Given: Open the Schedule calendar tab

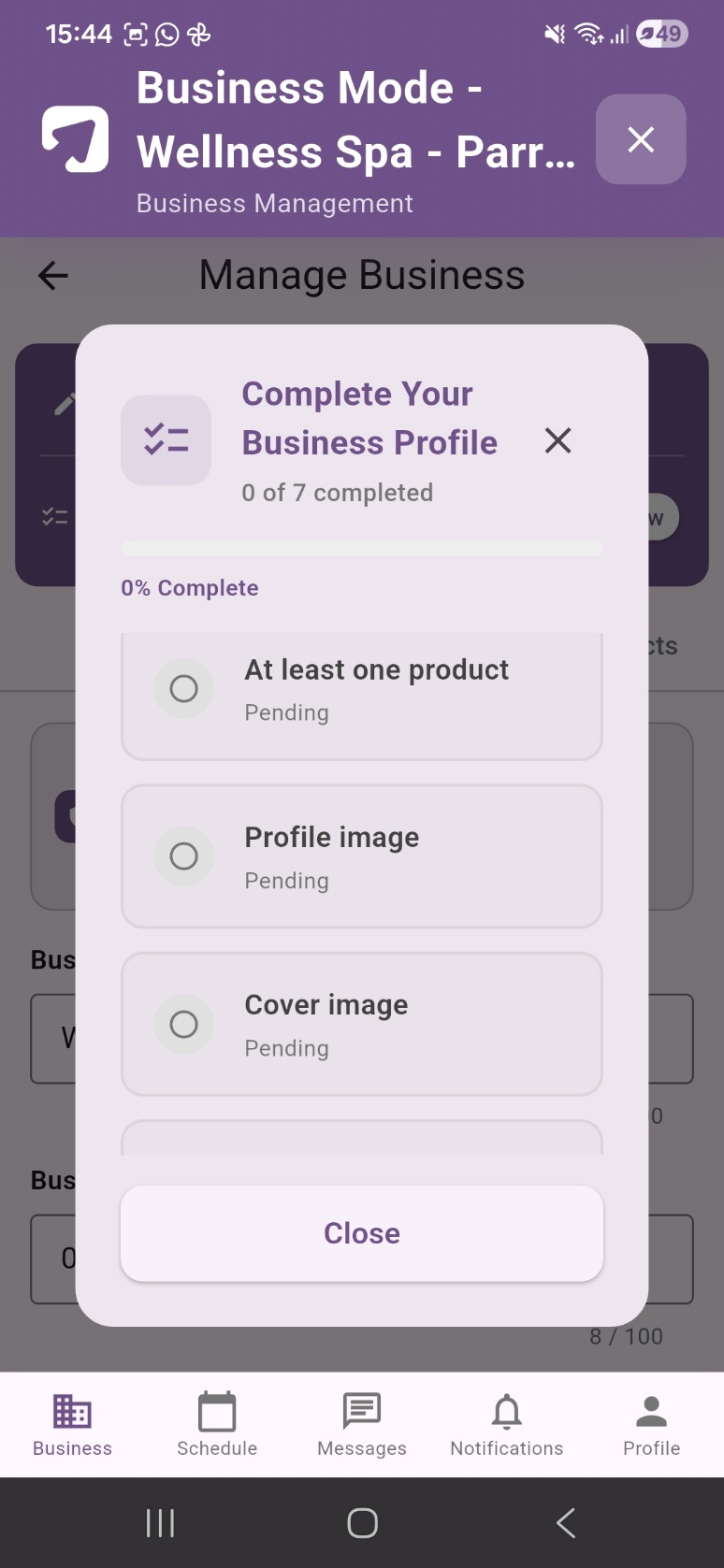Looking at the screenshot, I should [217, 1424].
